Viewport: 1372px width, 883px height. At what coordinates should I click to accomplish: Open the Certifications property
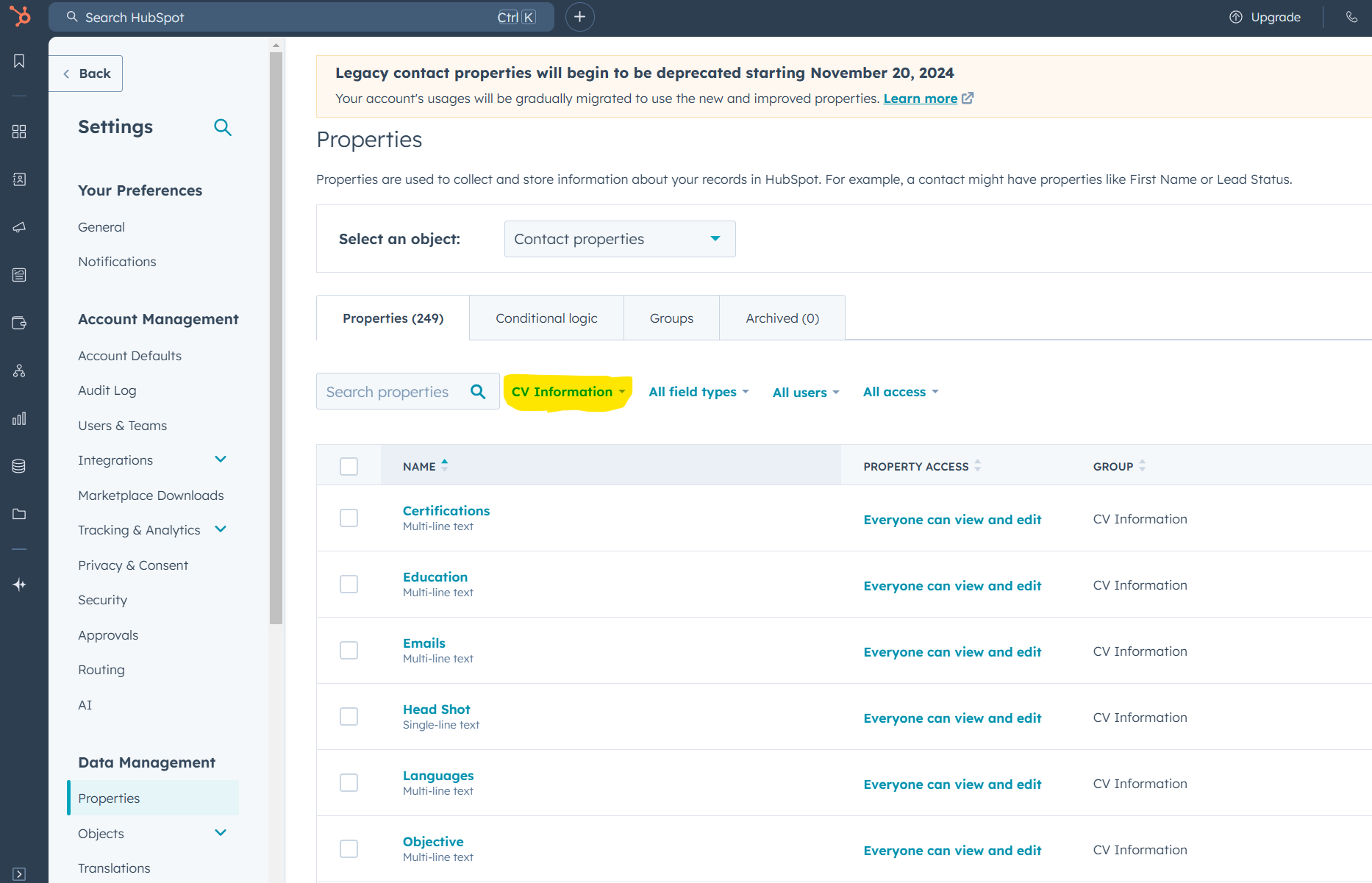446,511
